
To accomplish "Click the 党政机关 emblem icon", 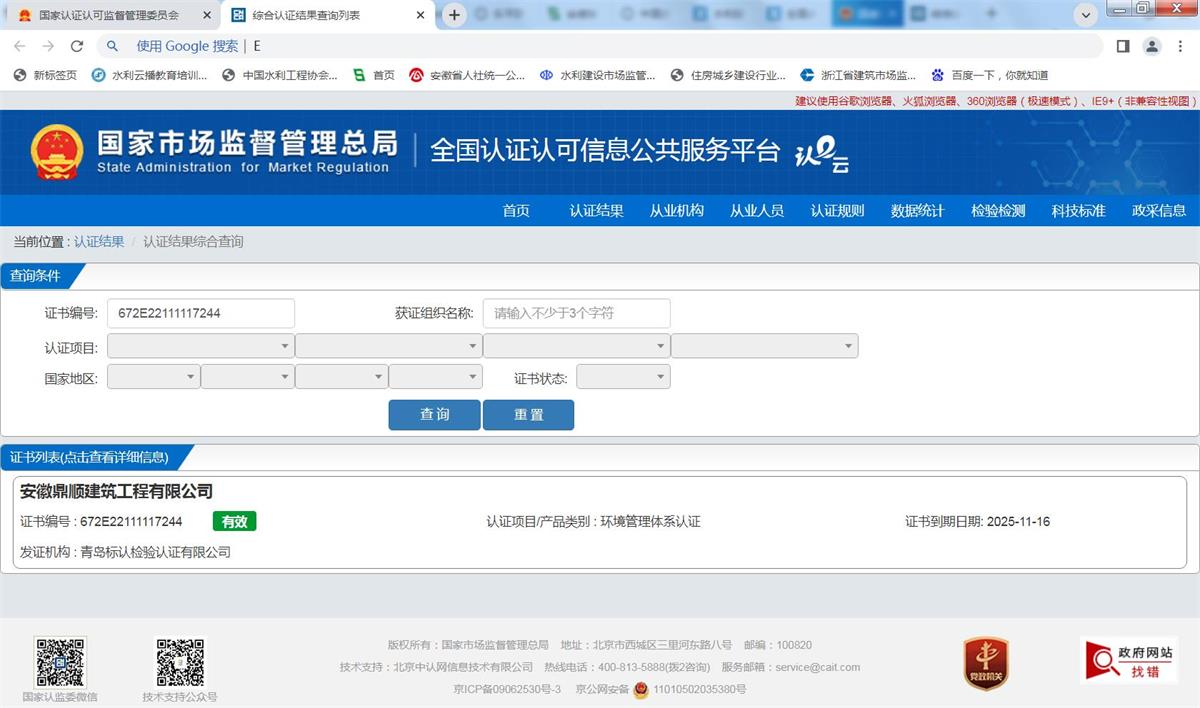I will point(985,660).
